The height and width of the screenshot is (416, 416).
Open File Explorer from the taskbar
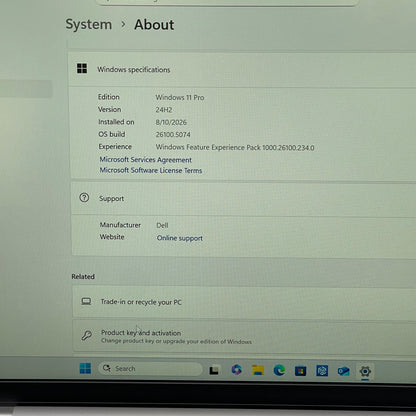pyautogui.click(x=258, y=370)
